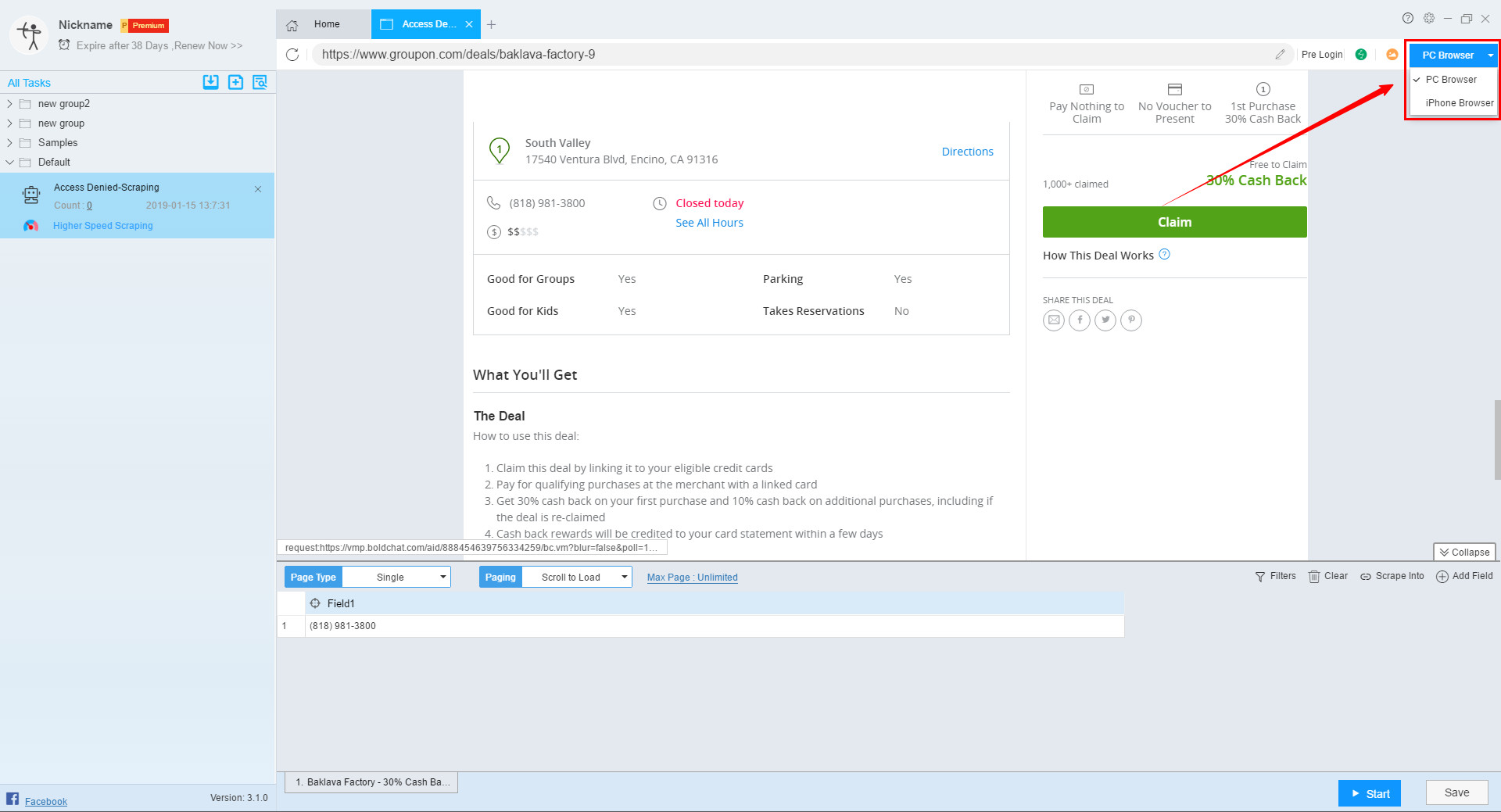Share deal on Twitter icon

coord(1105,320)
